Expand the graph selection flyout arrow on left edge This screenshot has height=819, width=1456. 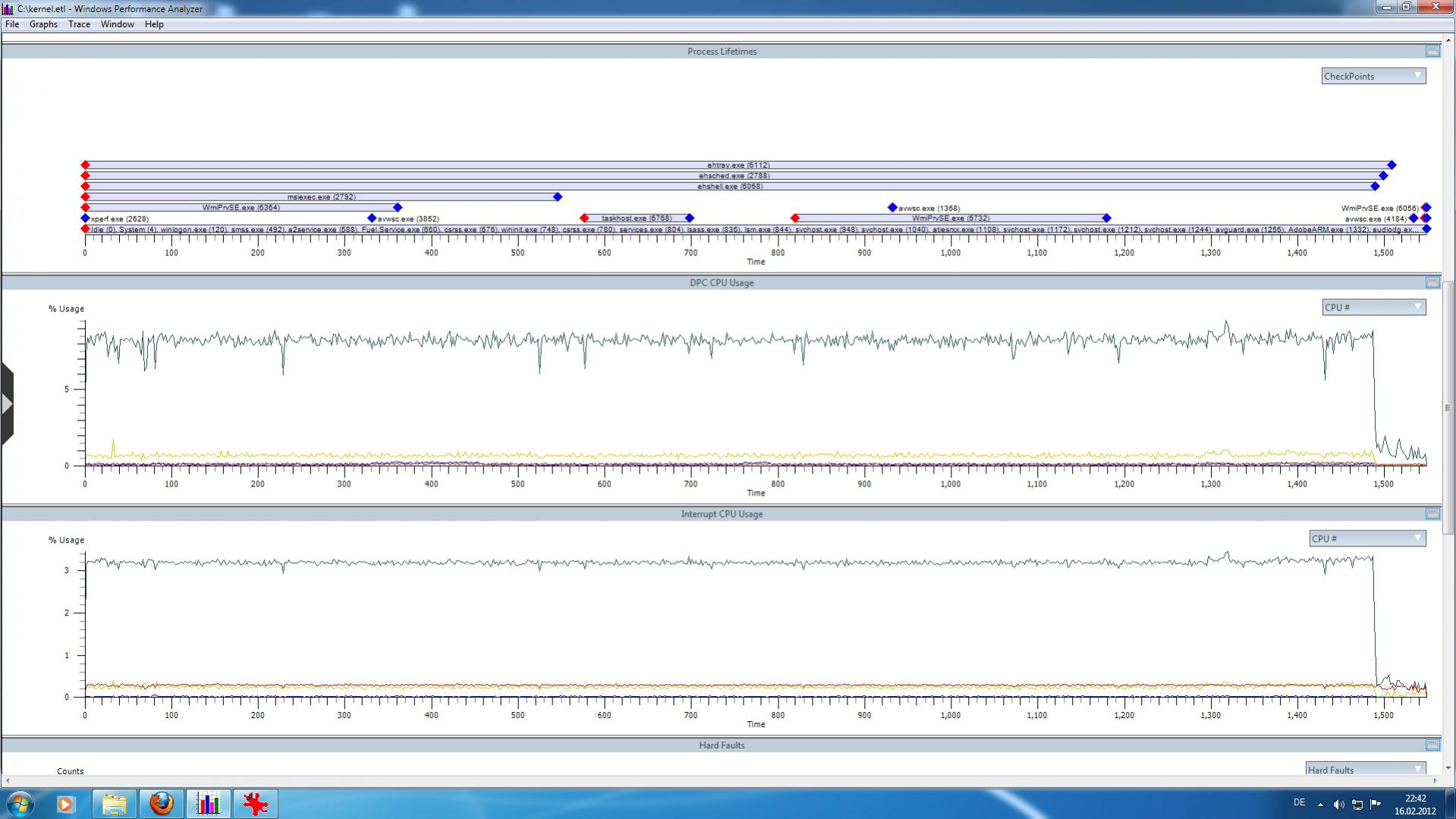tap(7, 404)
